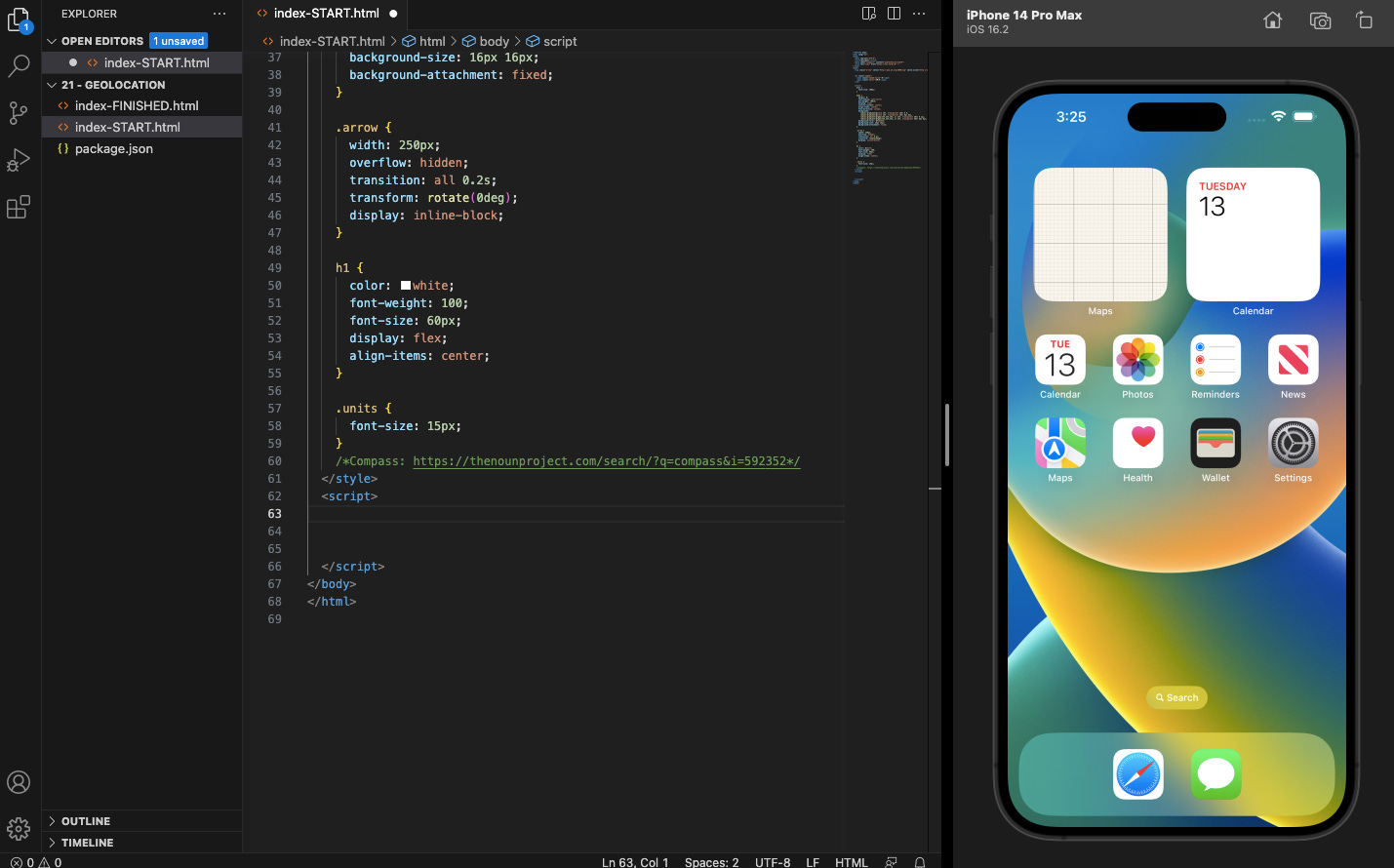This screenshot has width=1394, height=868.
Task: Click the "transition: all 0.2s" line in code
Action: click(422, 180)
